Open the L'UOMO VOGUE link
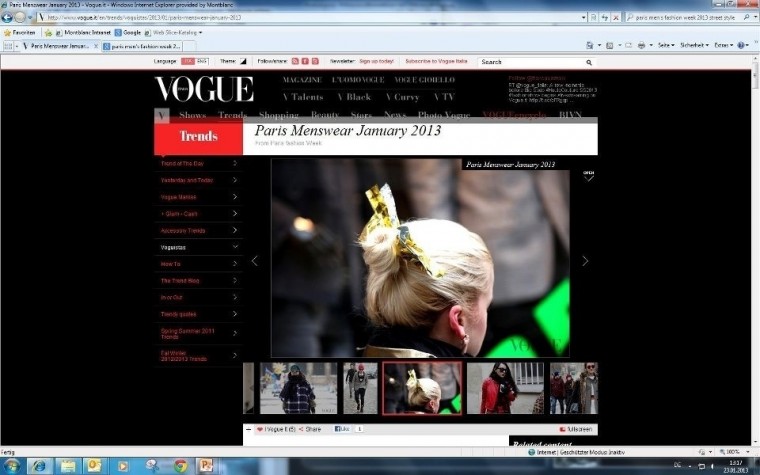760x475 pixels. 358,79
